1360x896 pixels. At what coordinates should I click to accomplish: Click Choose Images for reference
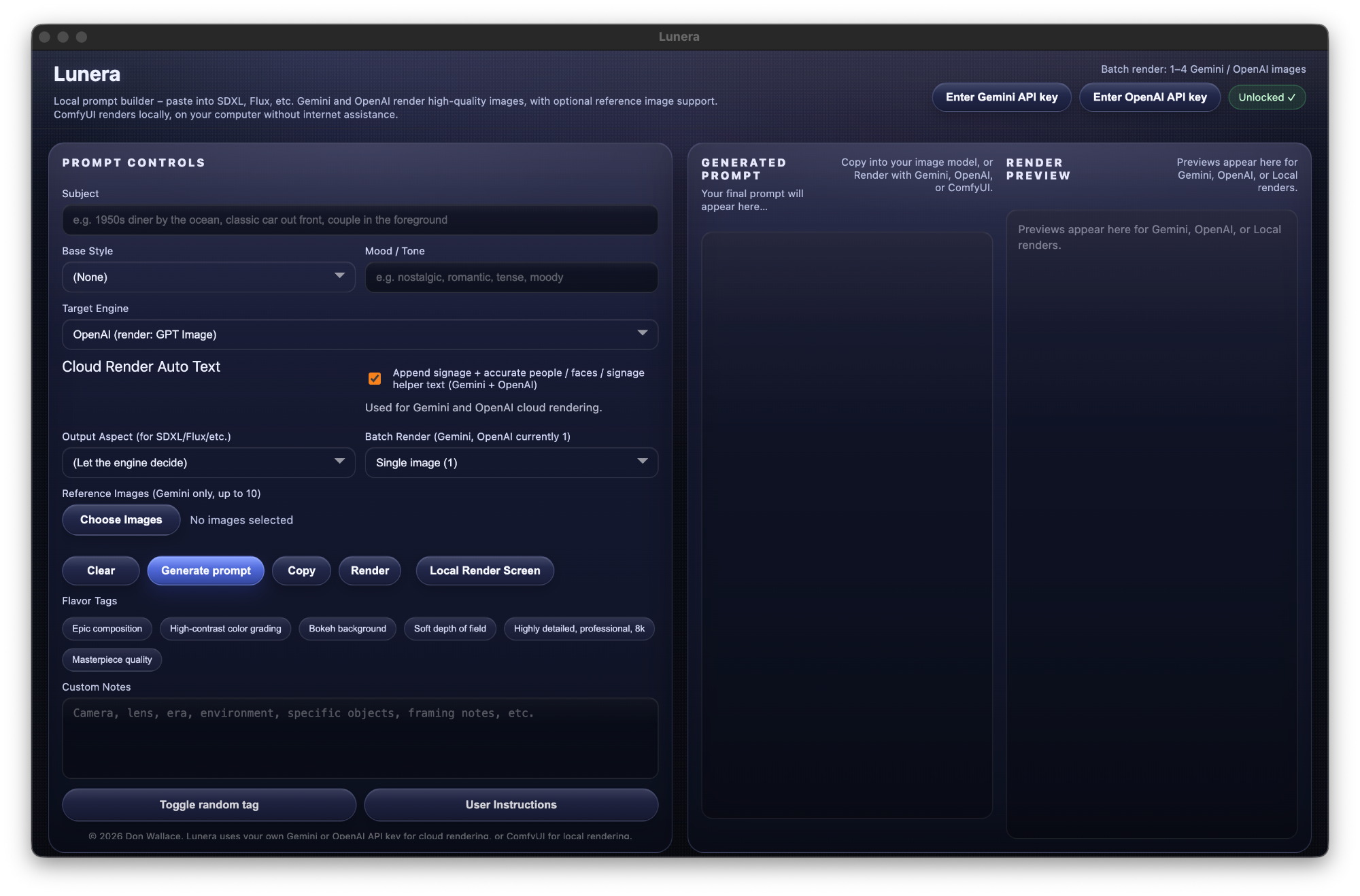[x=121, y=520]
